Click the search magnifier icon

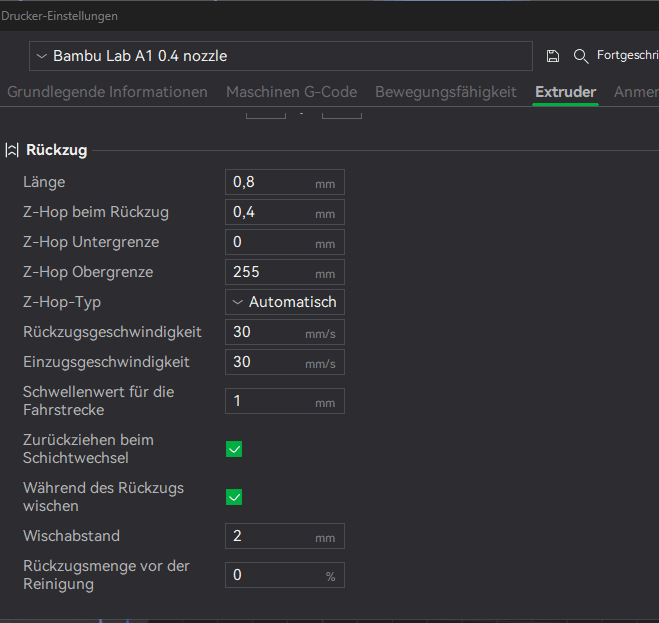pos(581,56)
